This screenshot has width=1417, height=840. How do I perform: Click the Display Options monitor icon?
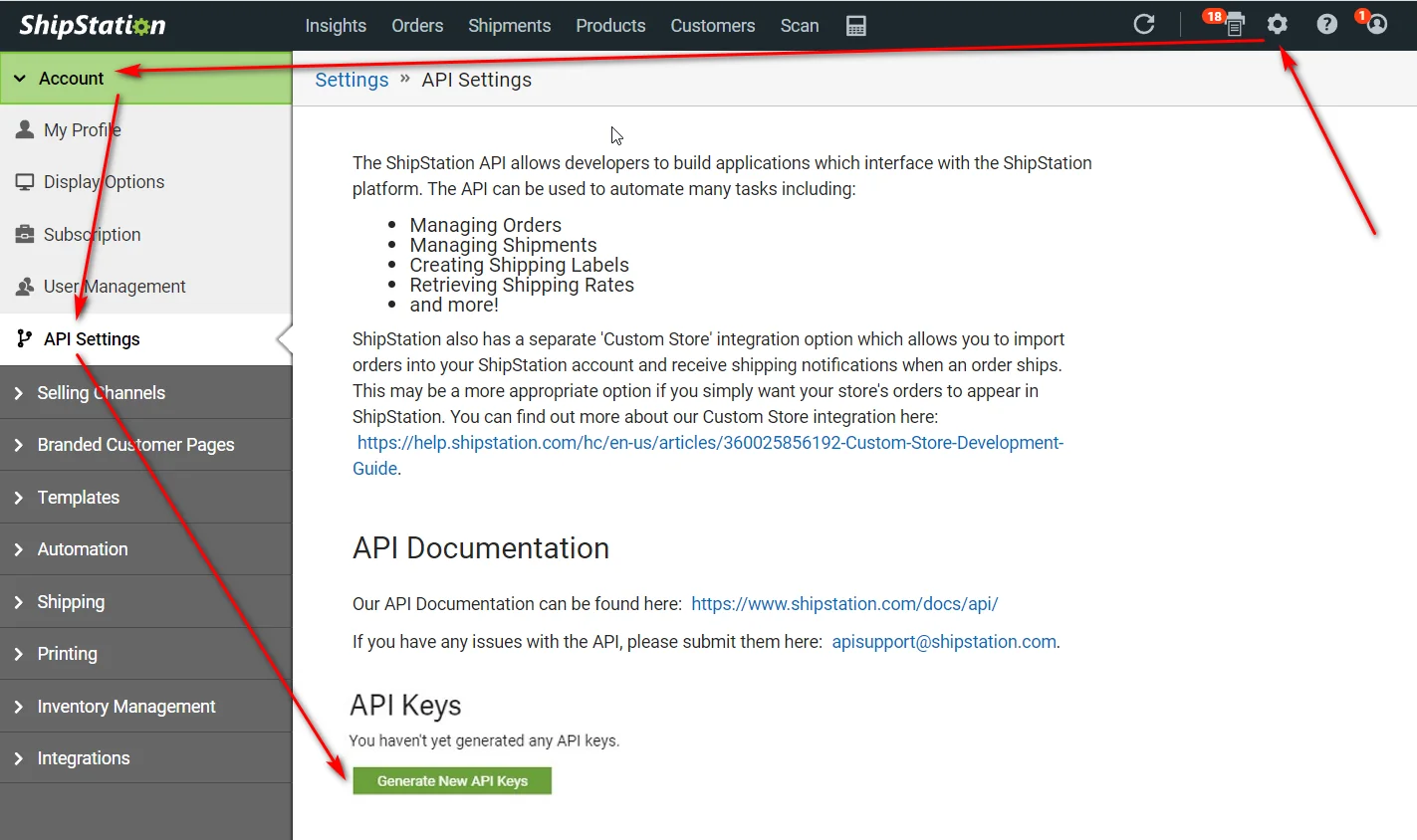click(25, 182)
